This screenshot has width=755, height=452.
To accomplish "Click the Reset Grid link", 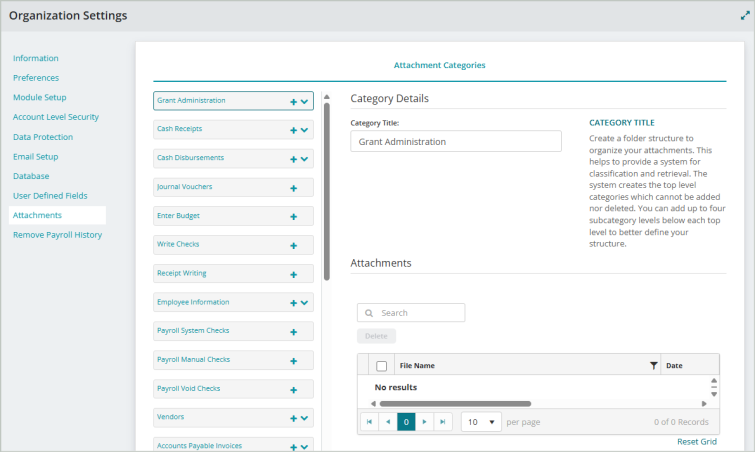I will tap(697, 441).
